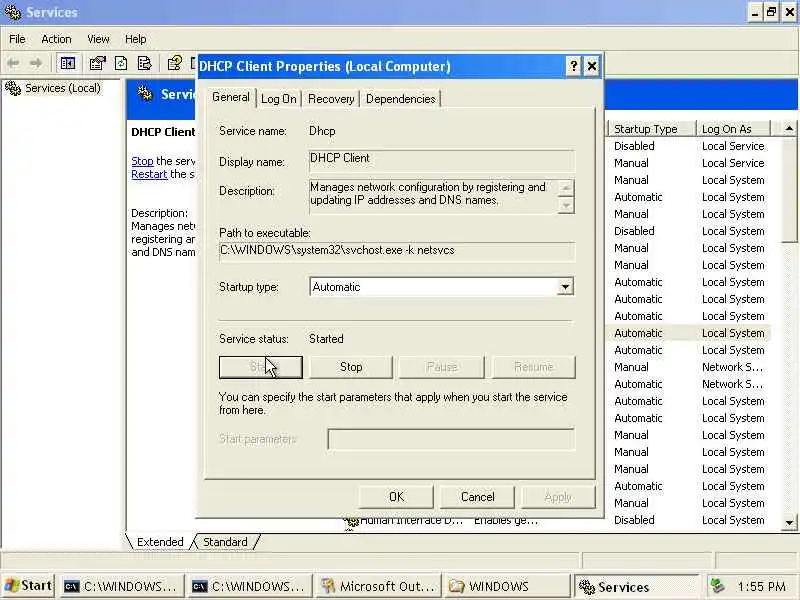Switch to the Log On tab
Screen dimensions: 800x600
click(279, 99)
